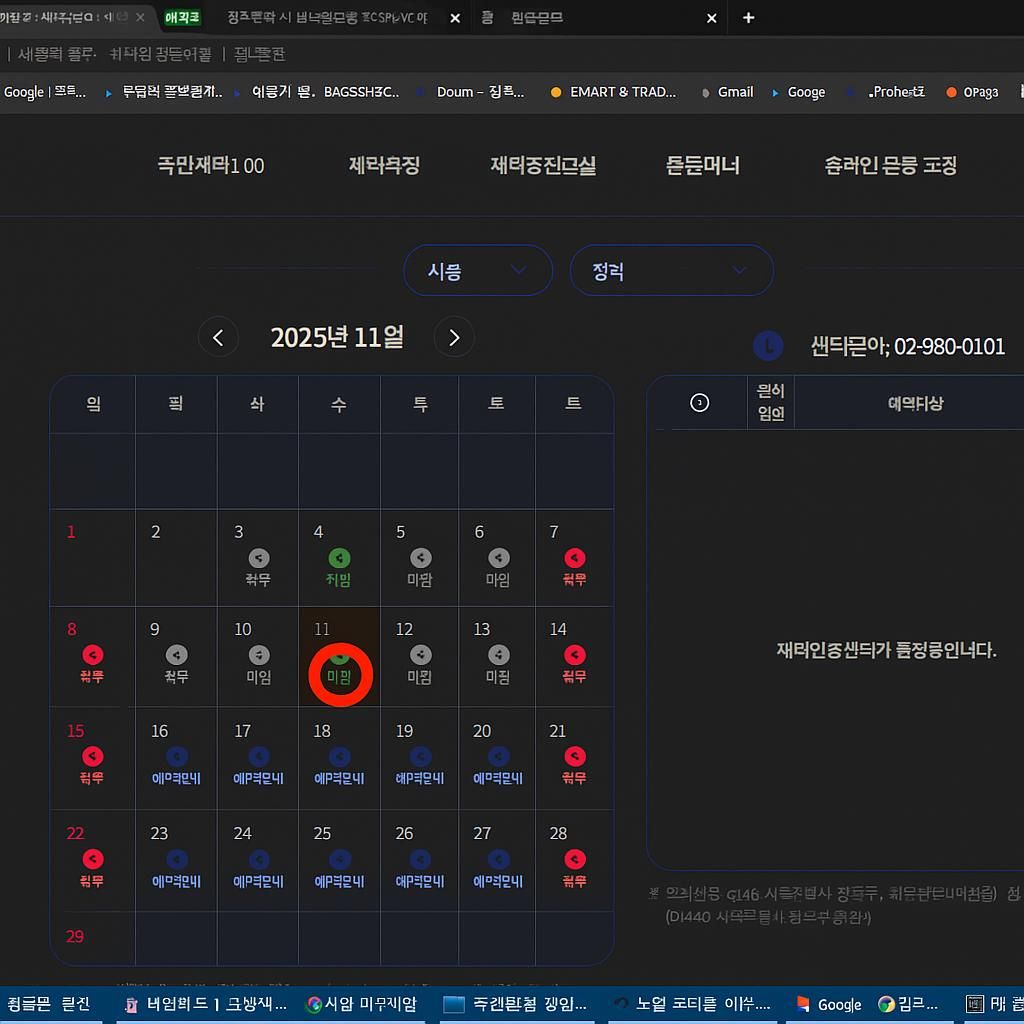Click blue reservation icon on November 26
Image resolution: width=1024 pixels, height=1024 pixels.
point(421,859)
